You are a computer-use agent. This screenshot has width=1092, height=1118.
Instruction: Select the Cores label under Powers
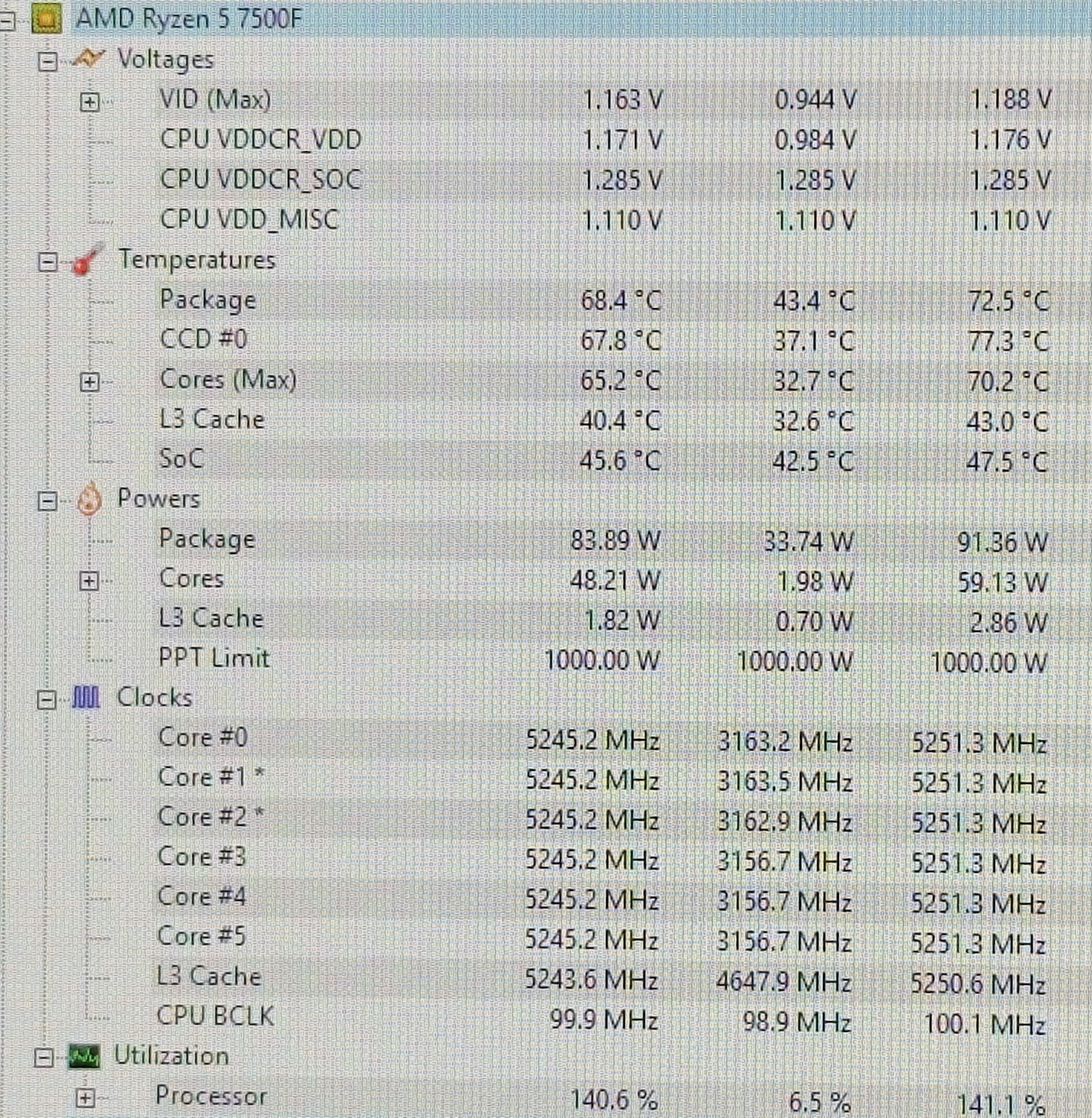pyautogui.click(x=191, y=578)
